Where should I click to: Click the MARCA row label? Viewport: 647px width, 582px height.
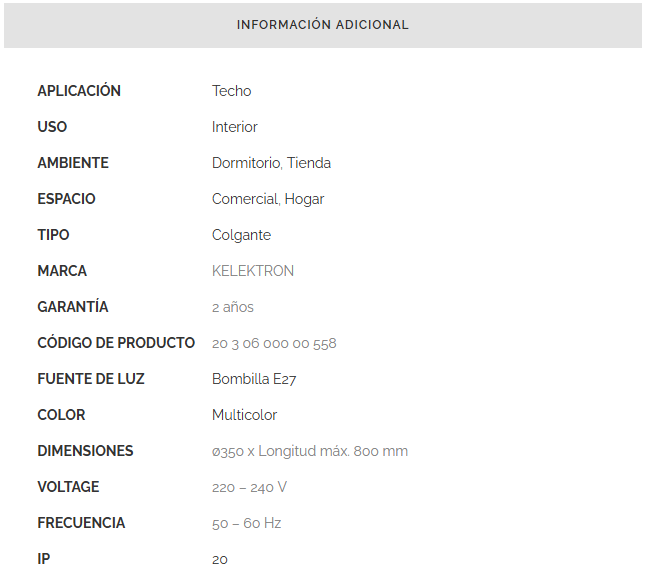tap(62, 271)
